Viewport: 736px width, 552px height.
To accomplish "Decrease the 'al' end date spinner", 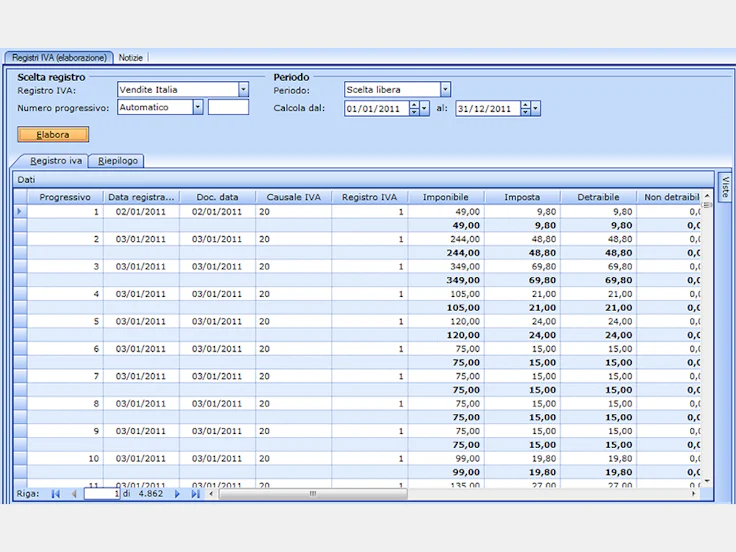I will click(526, 112).
